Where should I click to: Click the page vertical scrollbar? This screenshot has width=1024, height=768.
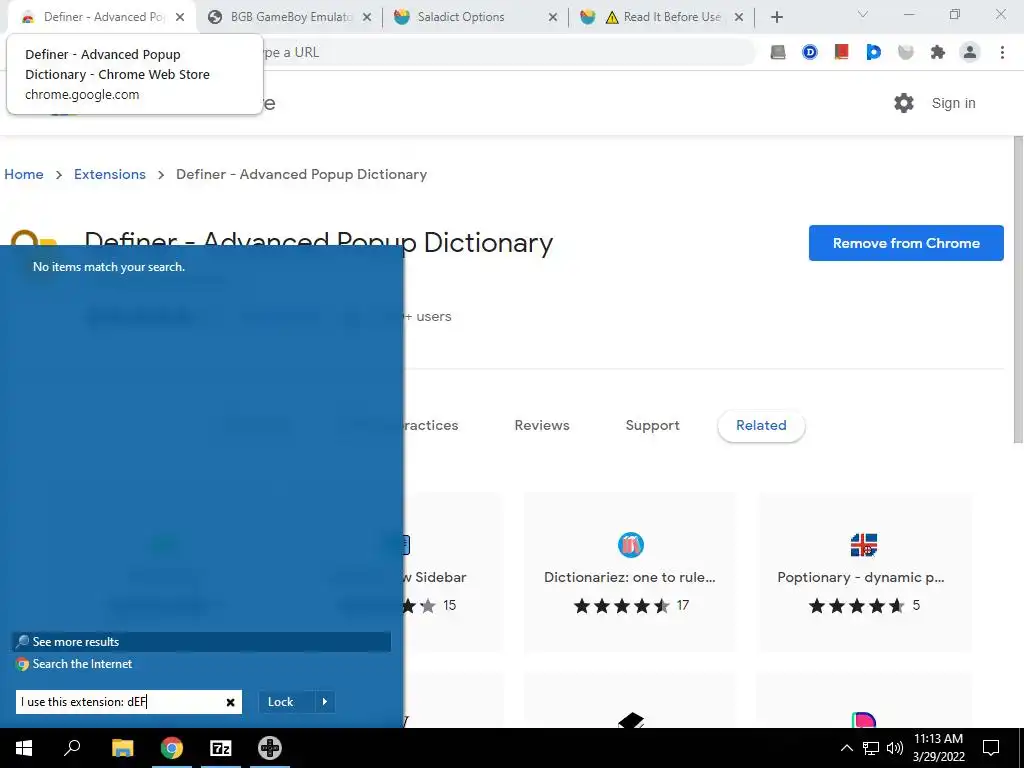1018,291
